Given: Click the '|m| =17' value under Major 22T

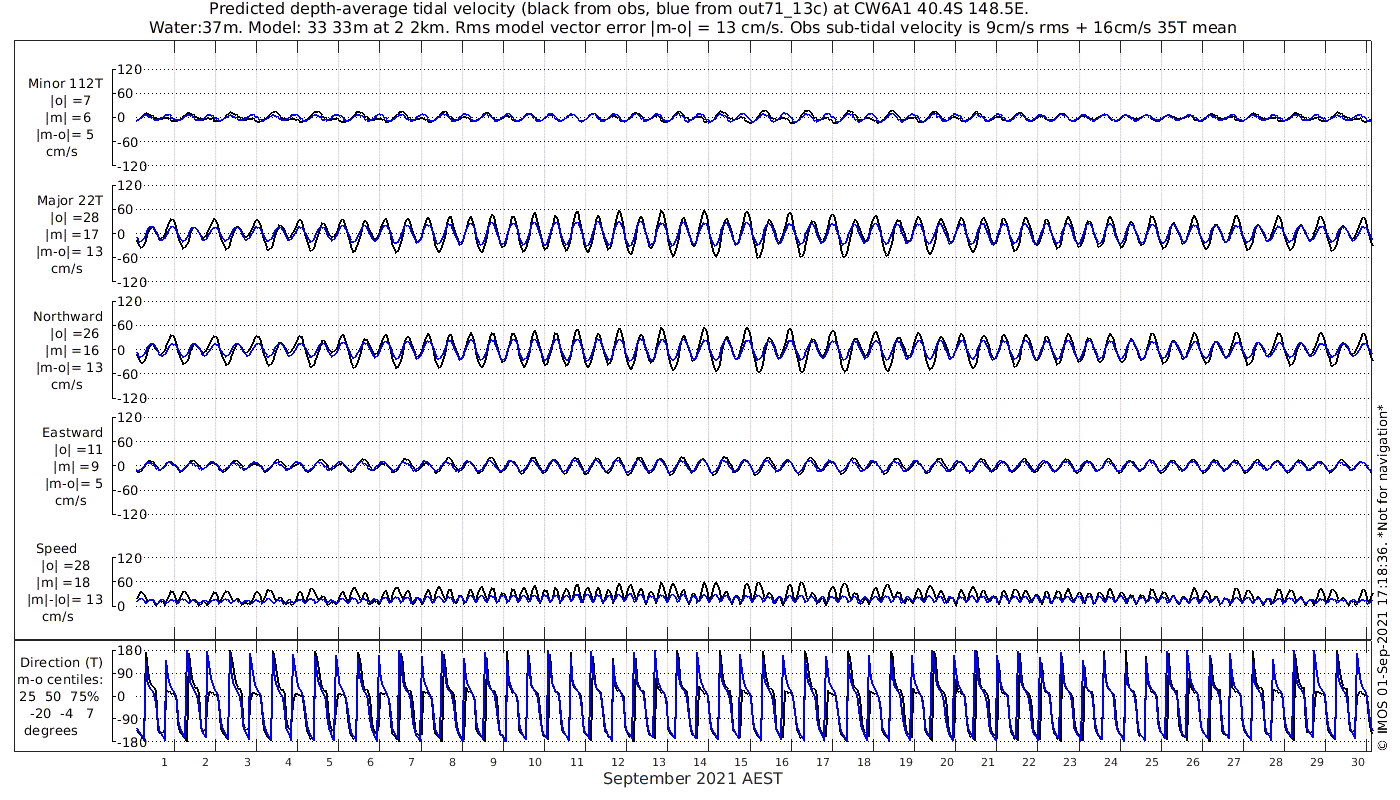Looking at the screenshot, I should click(x=69, y=235).
